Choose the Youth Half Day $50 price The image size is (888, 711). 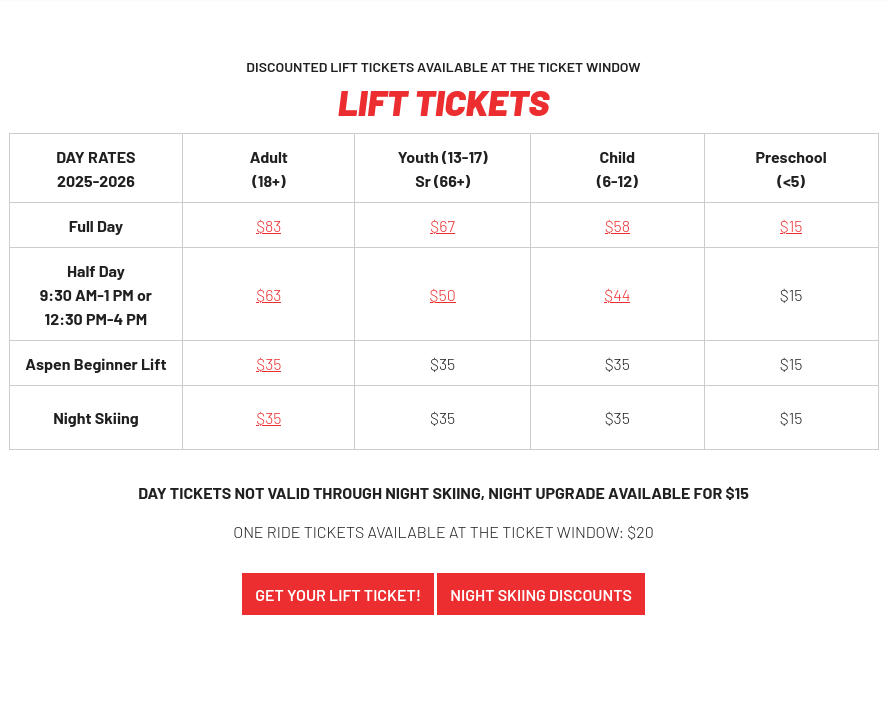pos(442,296)
